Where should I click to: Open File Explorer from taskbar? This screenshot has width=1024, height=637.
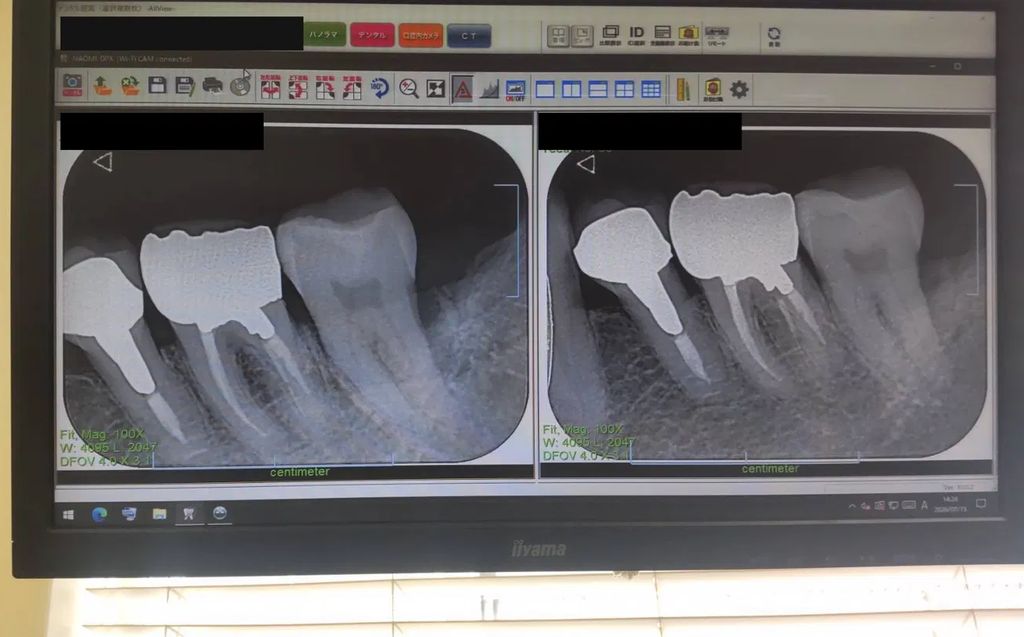(159, 514)
